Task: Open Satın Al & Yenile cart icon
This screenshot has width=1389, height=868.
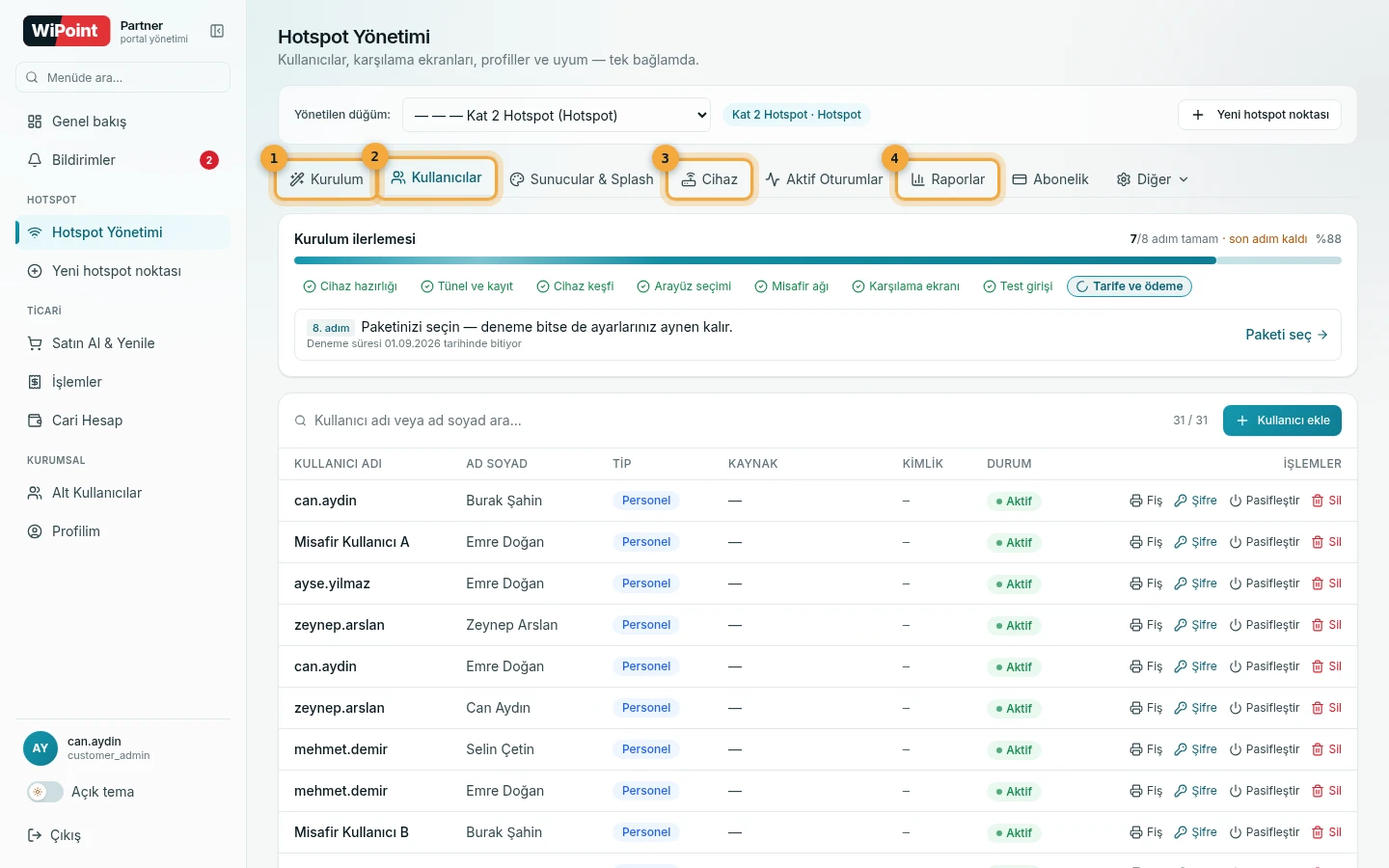Action: click(x=35, y=343)
